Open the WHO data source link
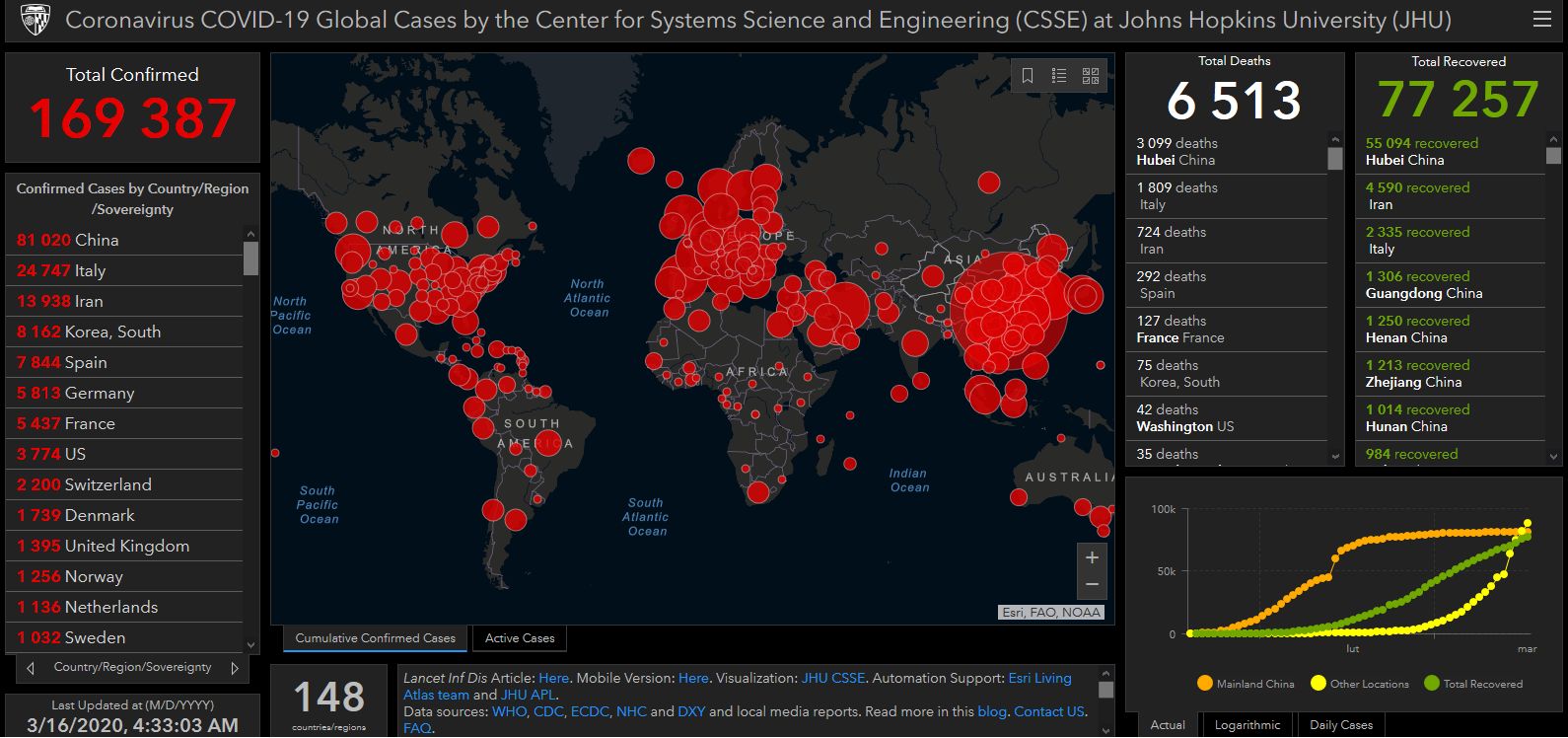Screen dimensions: 1568x738 510,711
